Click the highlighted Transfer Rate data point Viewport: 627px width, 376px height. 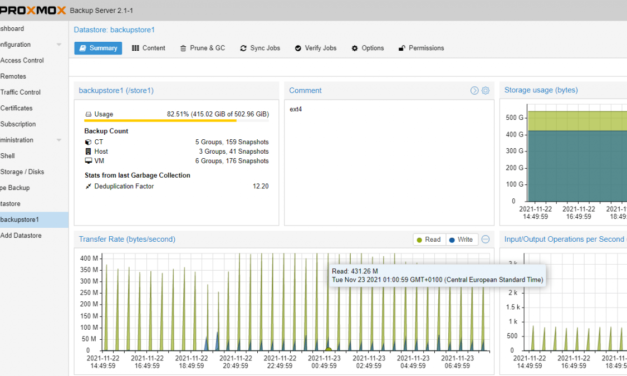tap(328, 350)
